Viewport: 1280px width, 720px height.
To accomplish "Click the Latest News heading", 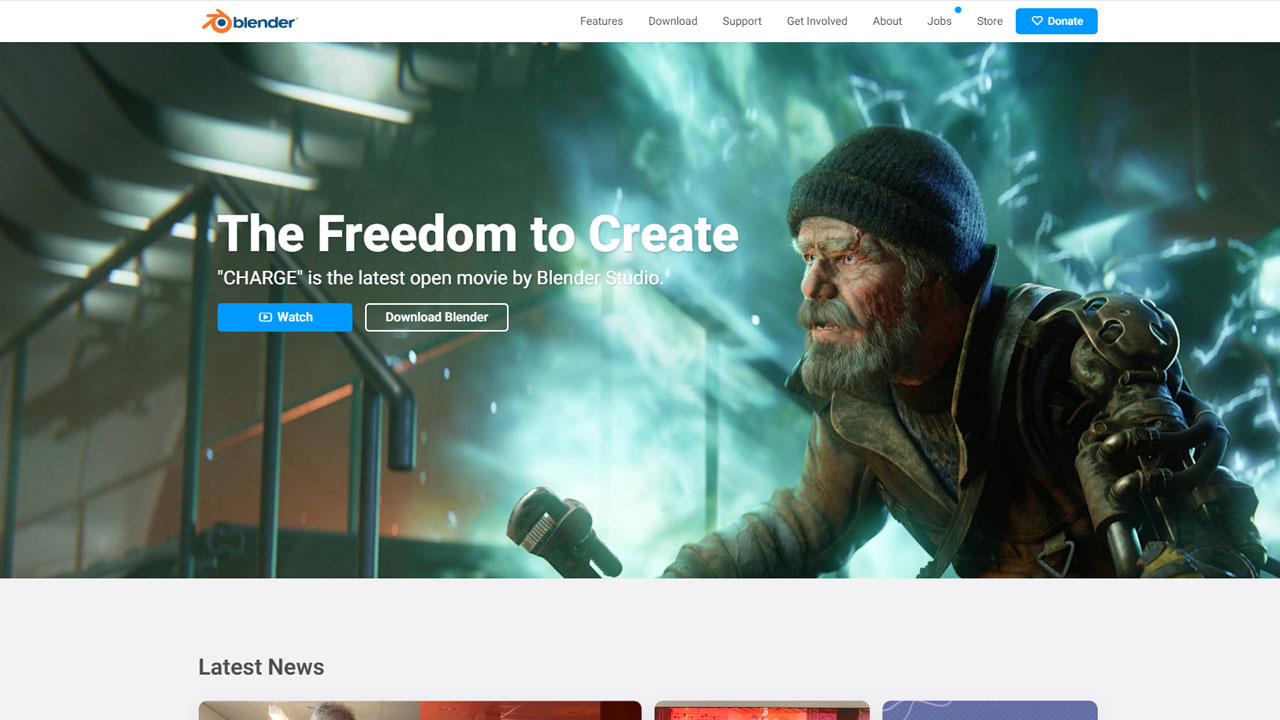I will click(x=261, y=667).
